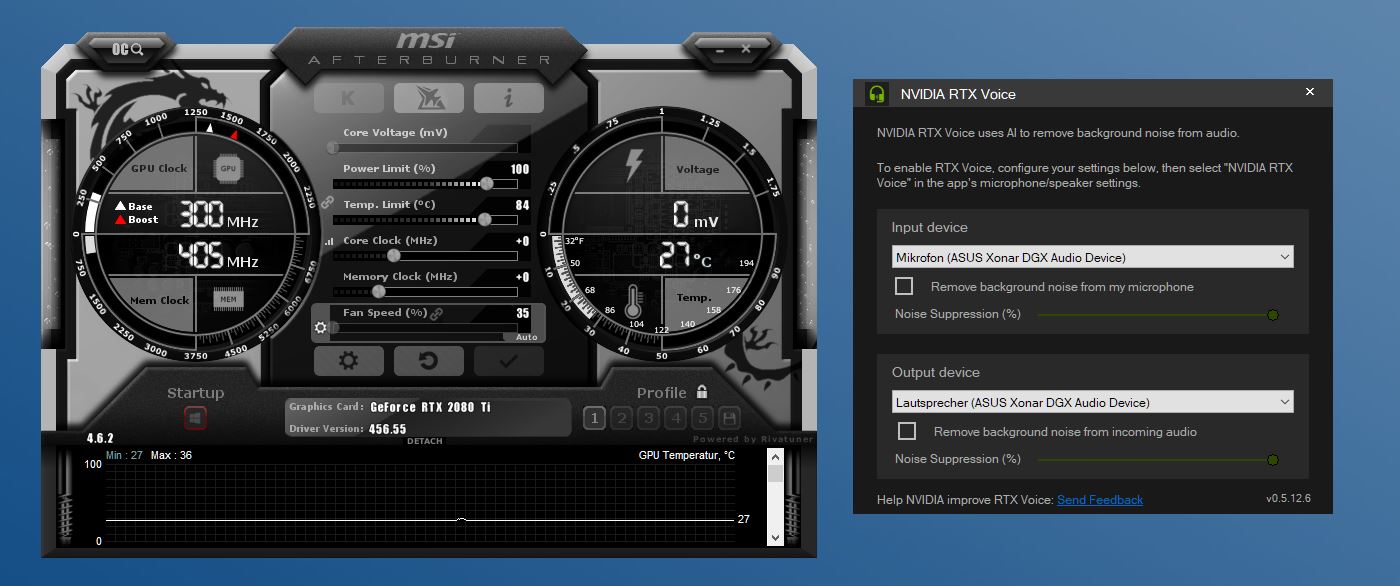Viewport: 1400px width, 586px height.
Task: Click the GPU chip icon in gauge
Action: coord(228,169)
